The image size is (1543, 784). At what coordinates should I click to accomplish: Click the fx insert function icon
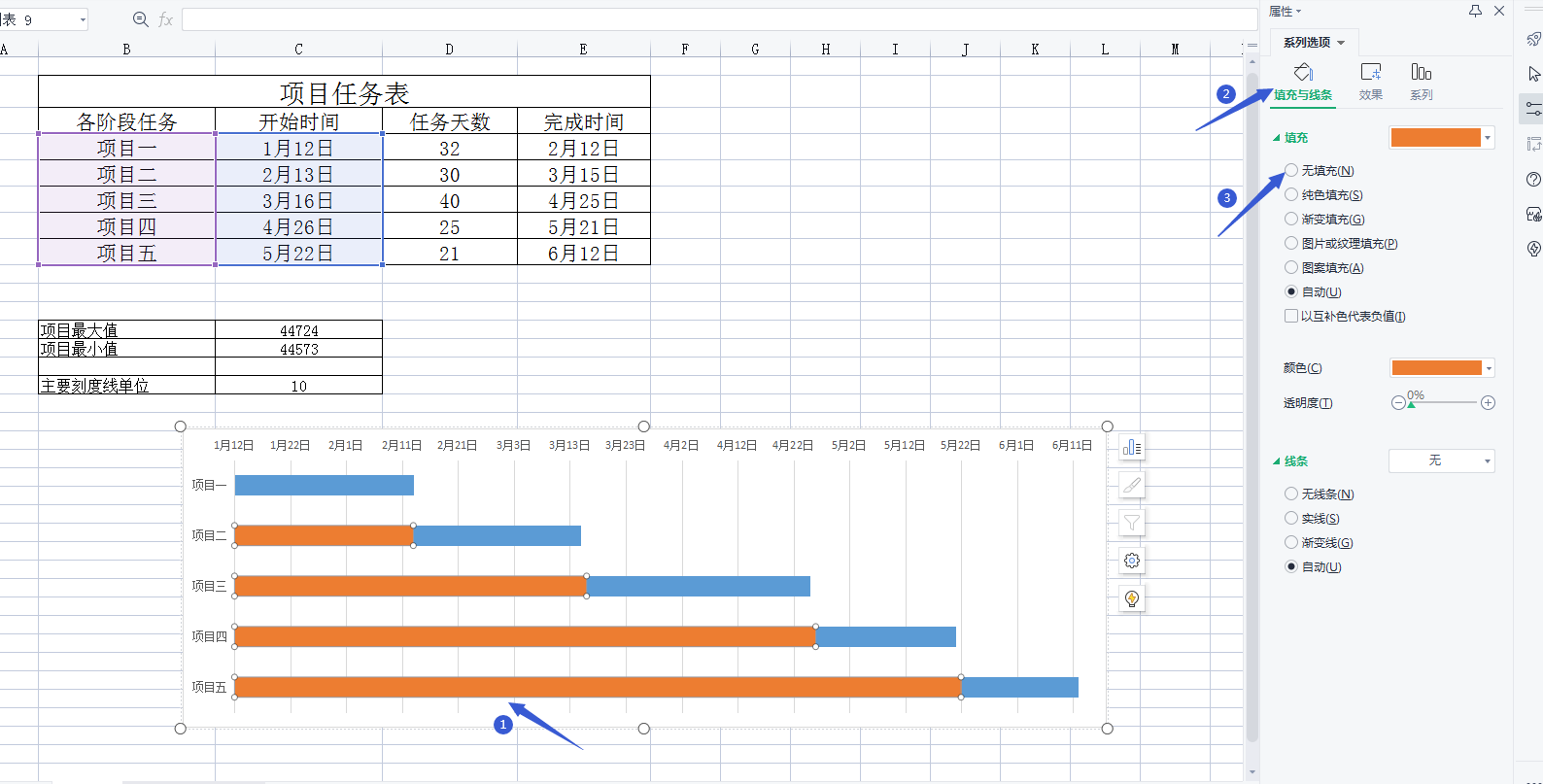point(166,19)
